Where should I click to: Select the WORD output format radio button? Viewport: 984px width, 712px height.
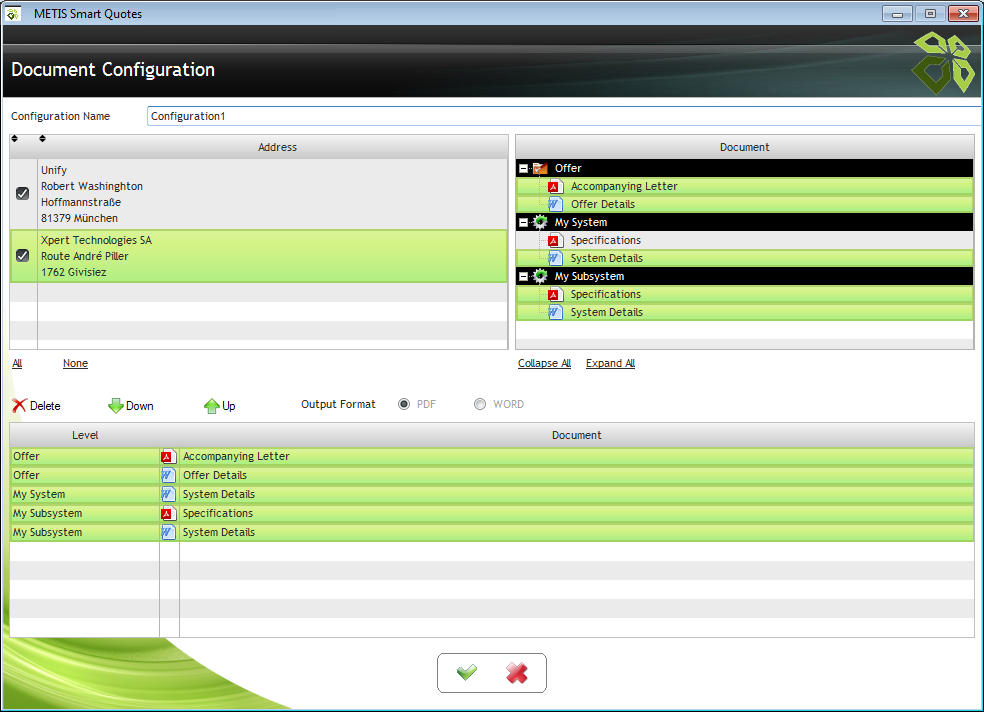pyautogui.click(x=480, y=404)
